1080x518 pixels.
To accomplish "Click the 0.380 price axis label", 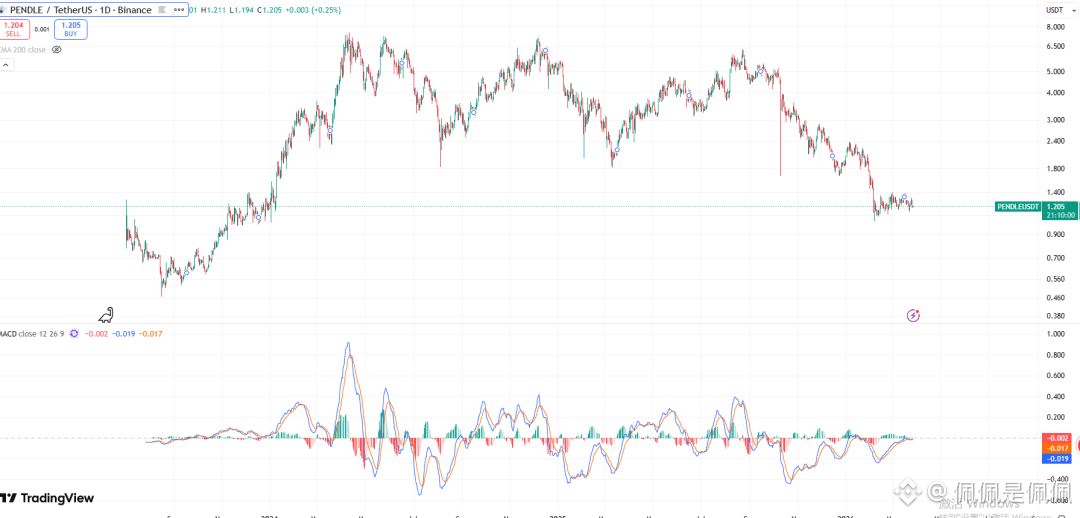I will pyautogui.click(x=1055, y=316).
